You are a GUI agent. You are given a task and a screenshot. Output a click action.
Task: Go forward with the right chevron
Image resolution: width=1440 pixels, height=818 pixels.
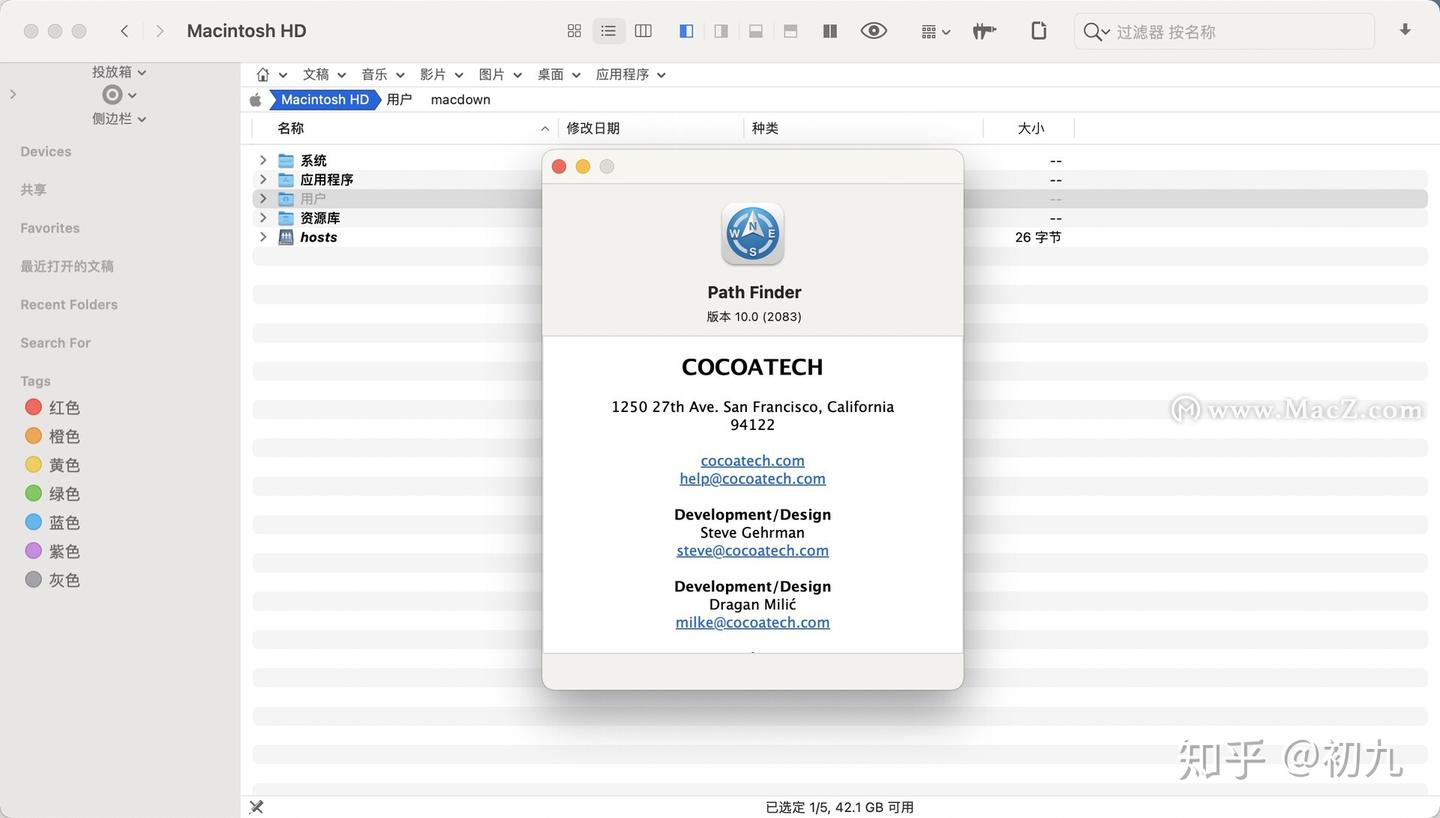click(160, 31)
